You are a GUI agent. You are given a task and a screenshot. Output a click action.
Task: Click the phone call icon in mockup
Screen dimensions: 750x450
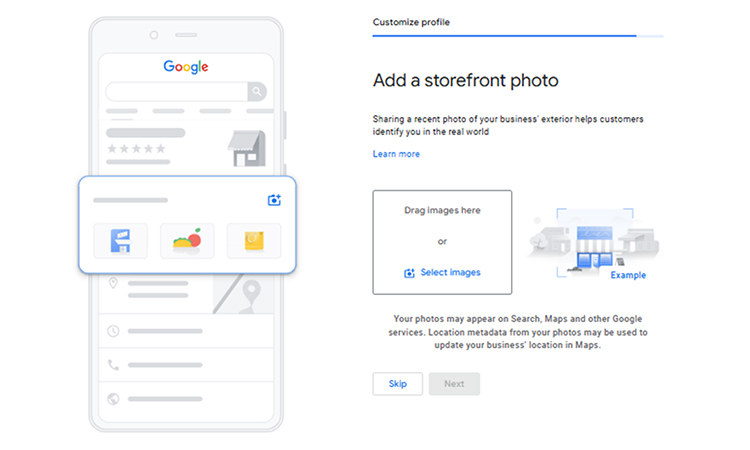click(113, 365)
